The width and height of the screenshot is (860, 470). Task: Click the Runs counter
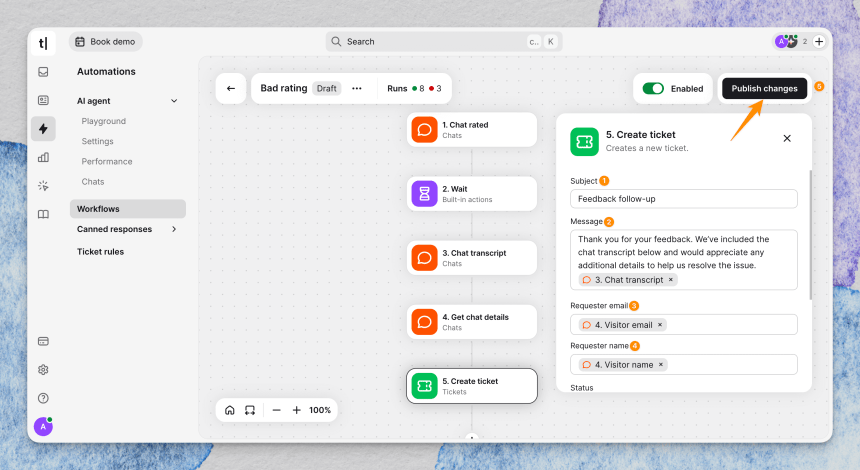click(x=414, y=88)
